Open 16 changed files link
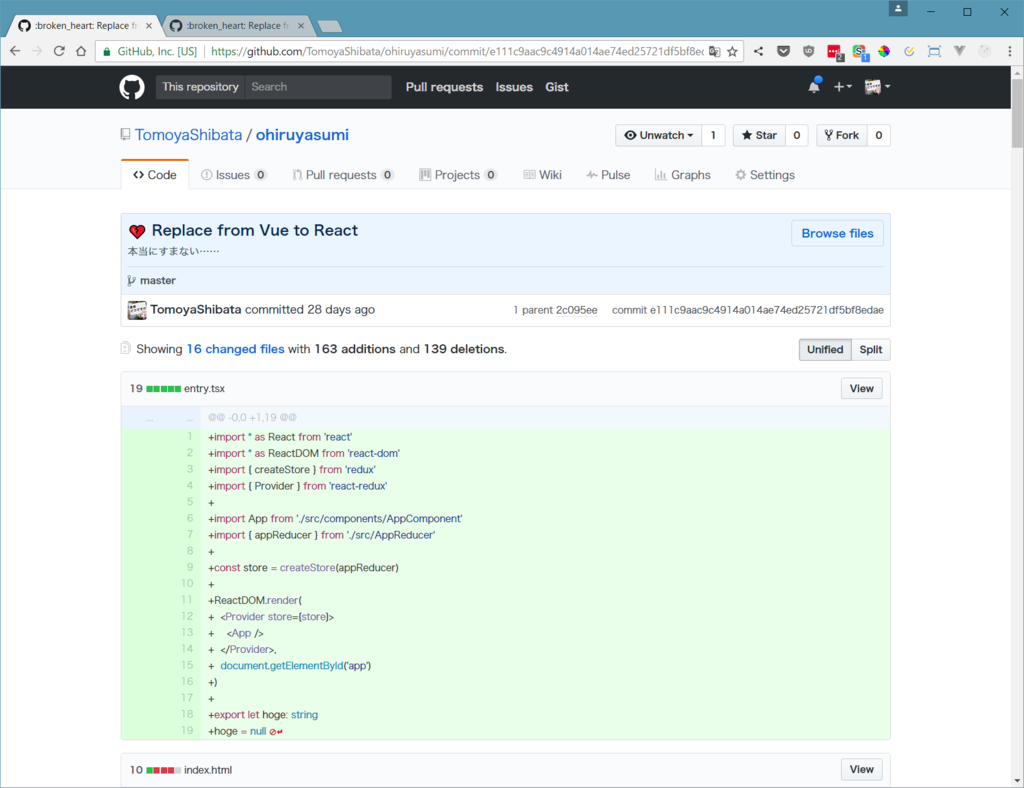1024x788 pixels. coord(235,349)
